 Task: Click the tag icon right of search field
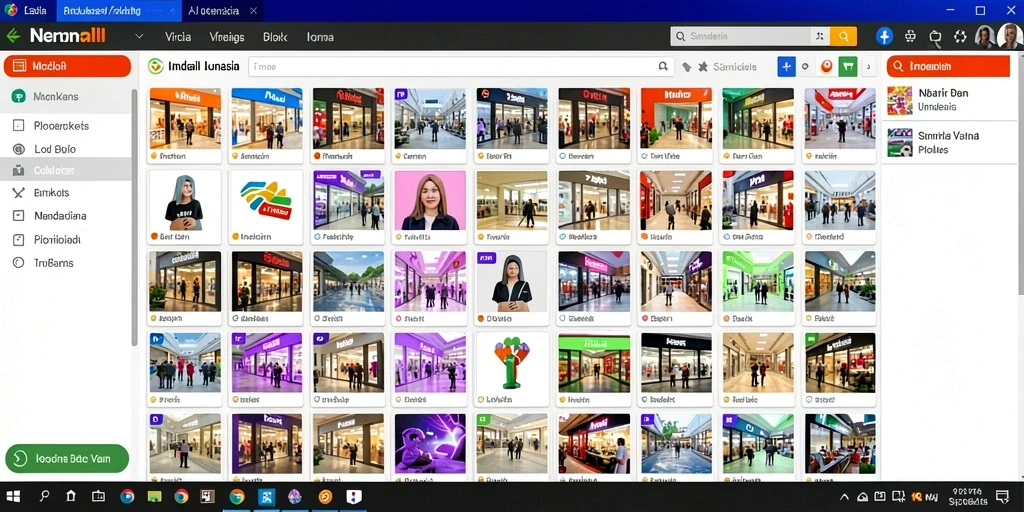click(686, 67)
